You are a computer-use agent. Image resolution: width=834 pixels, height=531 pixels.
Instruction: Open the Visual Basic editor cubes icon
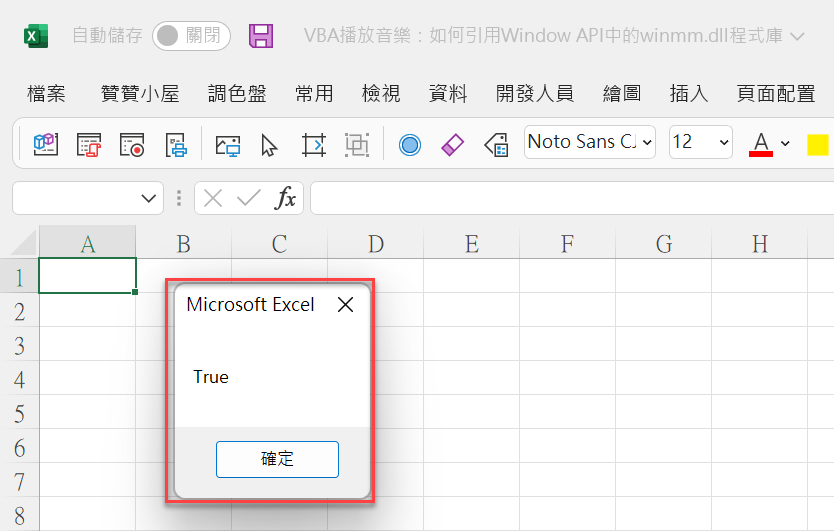point(46,144)
